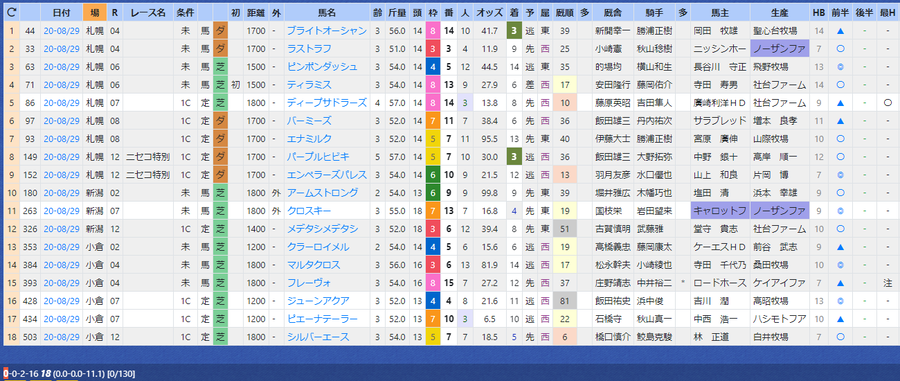Open horse link ティラミス
This screenshot has height=381, width=900.
[x=309, y=85]
